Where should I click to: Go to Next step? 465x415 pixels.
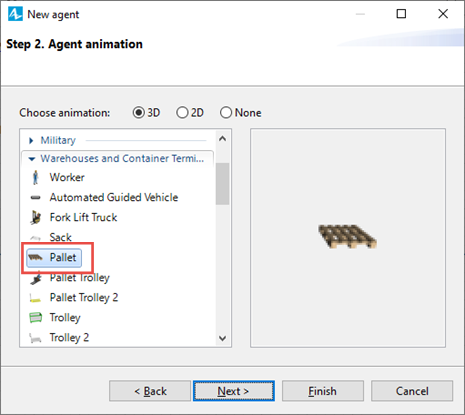(x=234, y=391)
